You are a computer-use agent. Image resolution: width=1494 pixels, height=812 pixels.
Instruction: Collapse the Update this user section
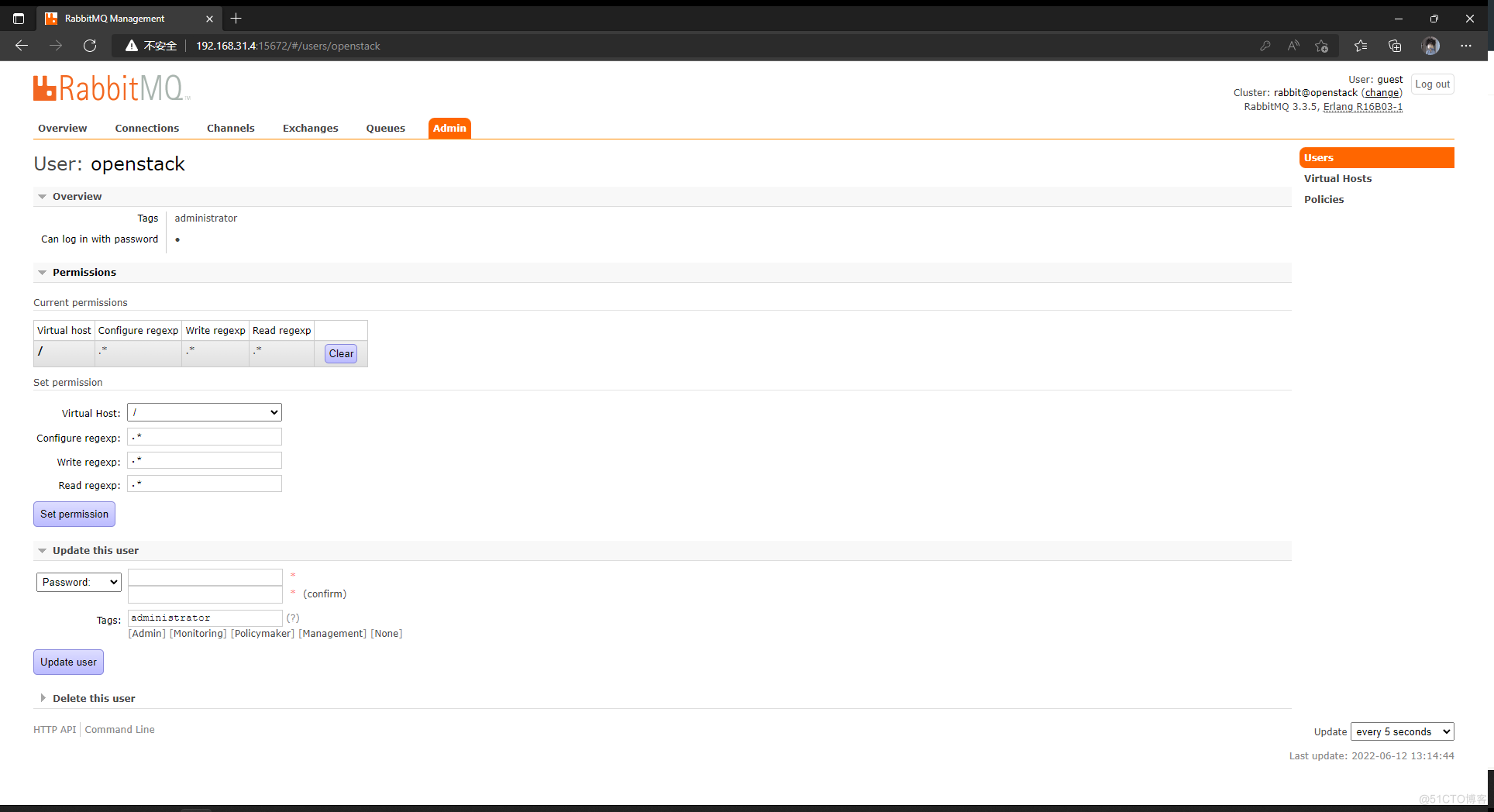point(95,550)
